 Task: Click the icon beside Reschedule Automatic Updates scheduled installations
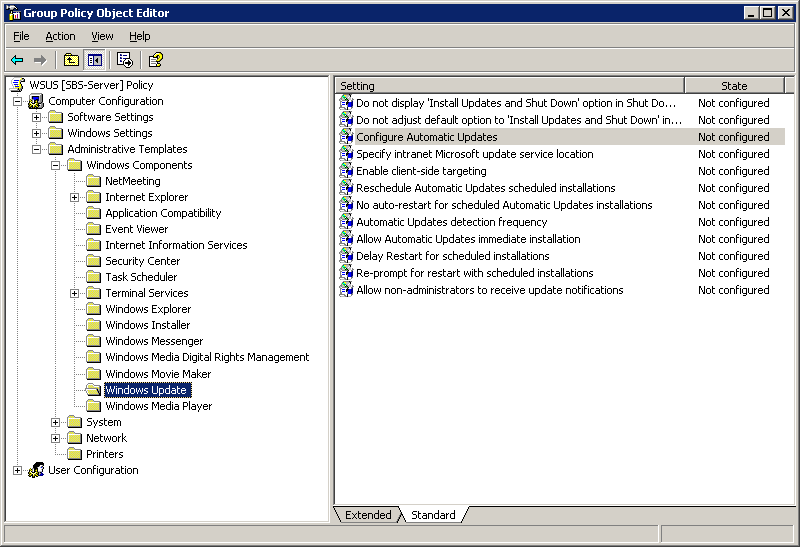(346, 188)
